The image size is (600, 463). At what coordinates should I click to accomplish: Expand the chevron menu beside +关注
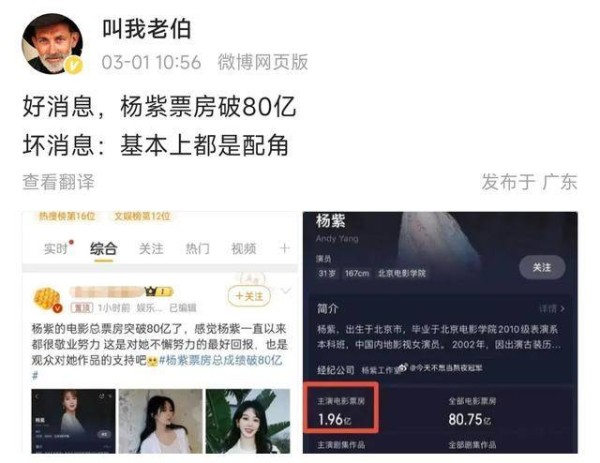(285, 292)
